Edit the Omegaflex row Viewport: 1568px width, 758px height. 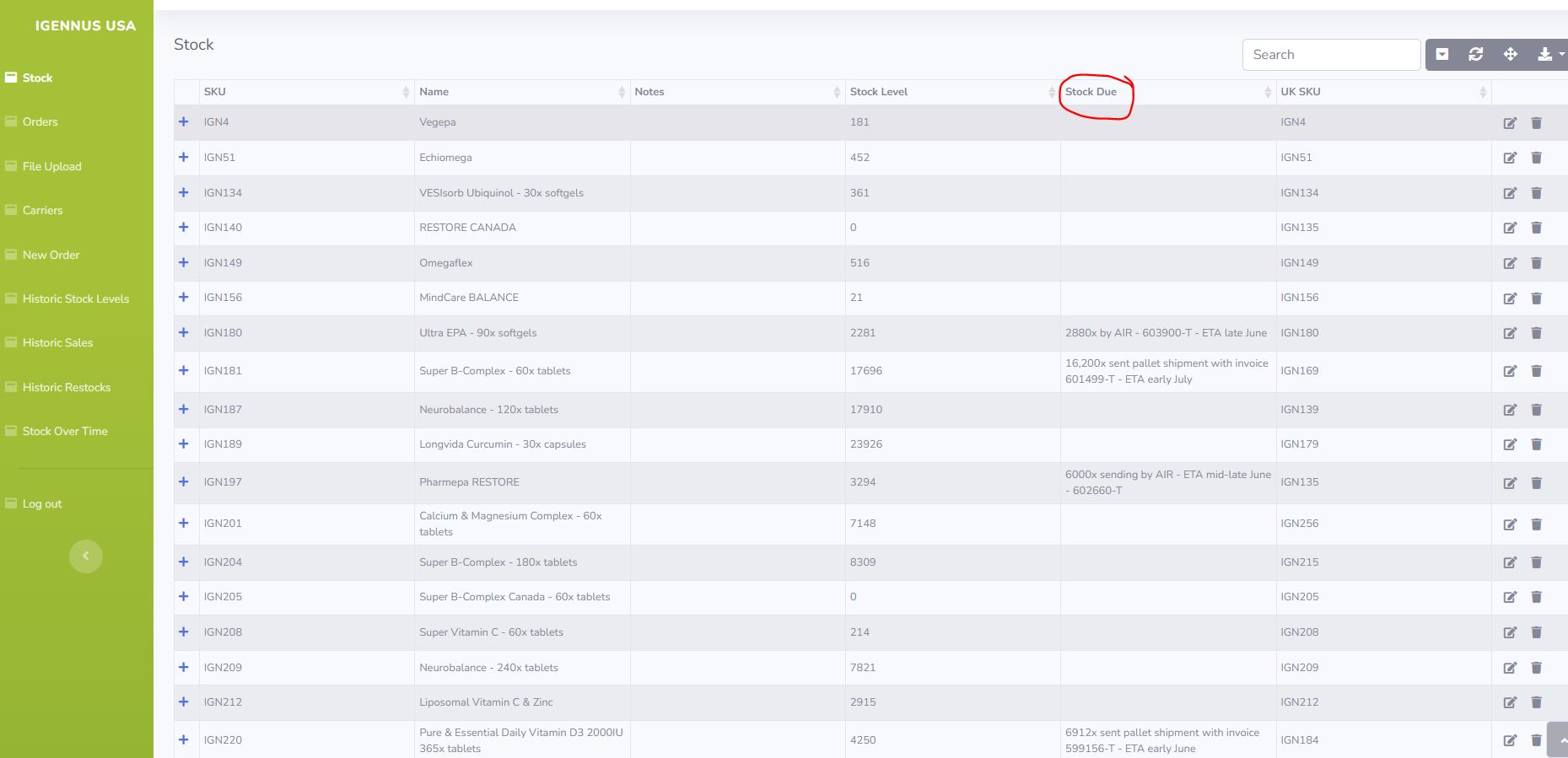point(1510,263)
